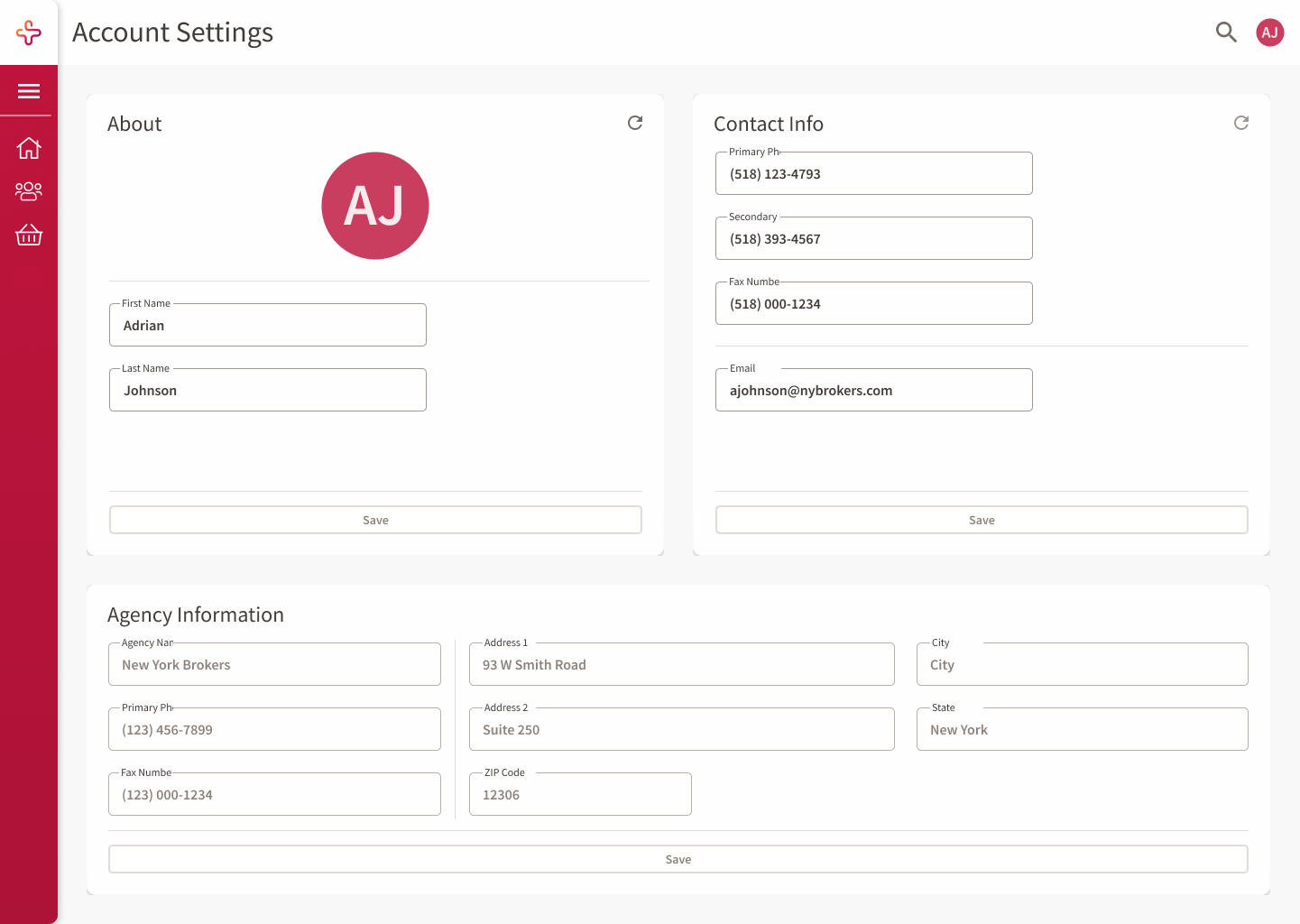Reset the About section with the refresh icon

pyautogui.click(x=635, y=123)
